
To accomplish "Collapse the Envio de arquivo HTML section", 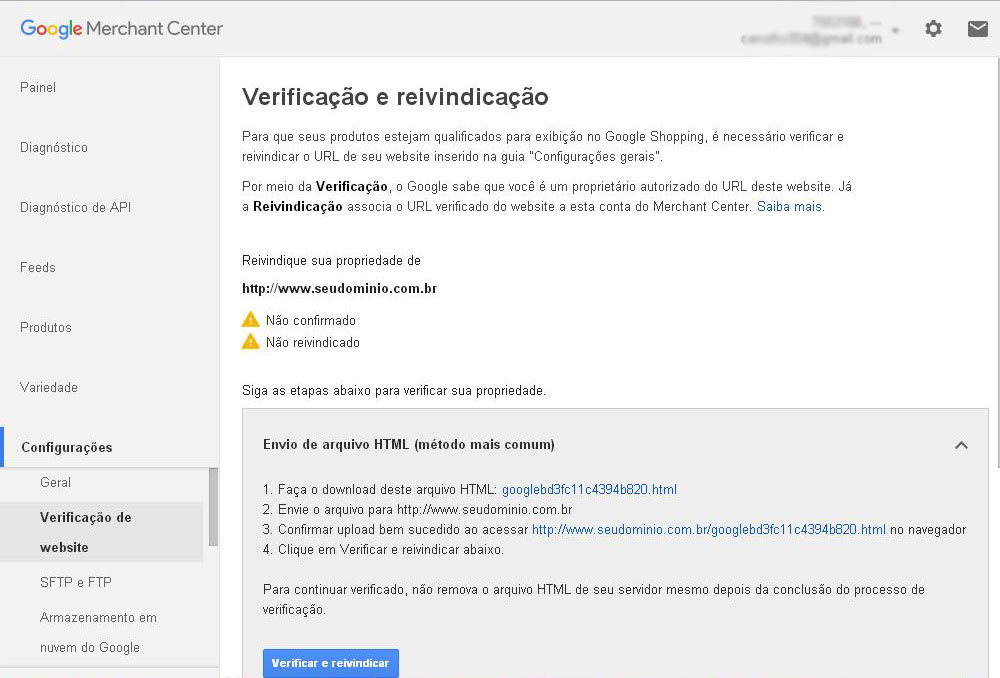I will (961, 445).
